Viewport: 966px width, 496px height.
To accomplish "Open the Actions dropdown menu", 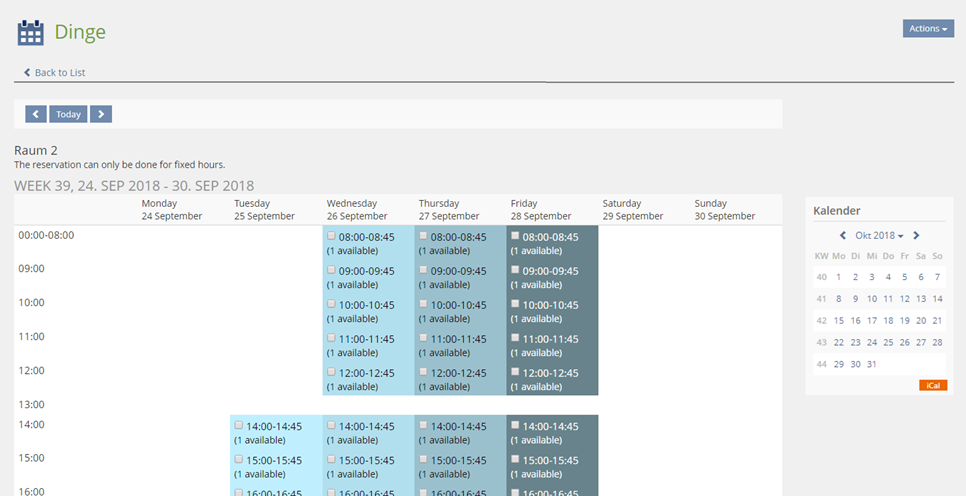I will point(928,29).
